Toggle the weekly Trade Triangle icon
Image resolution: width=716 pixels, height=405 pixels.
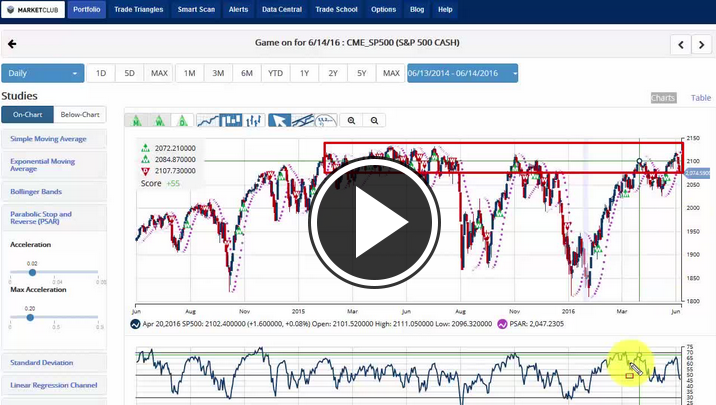[159, 121]
